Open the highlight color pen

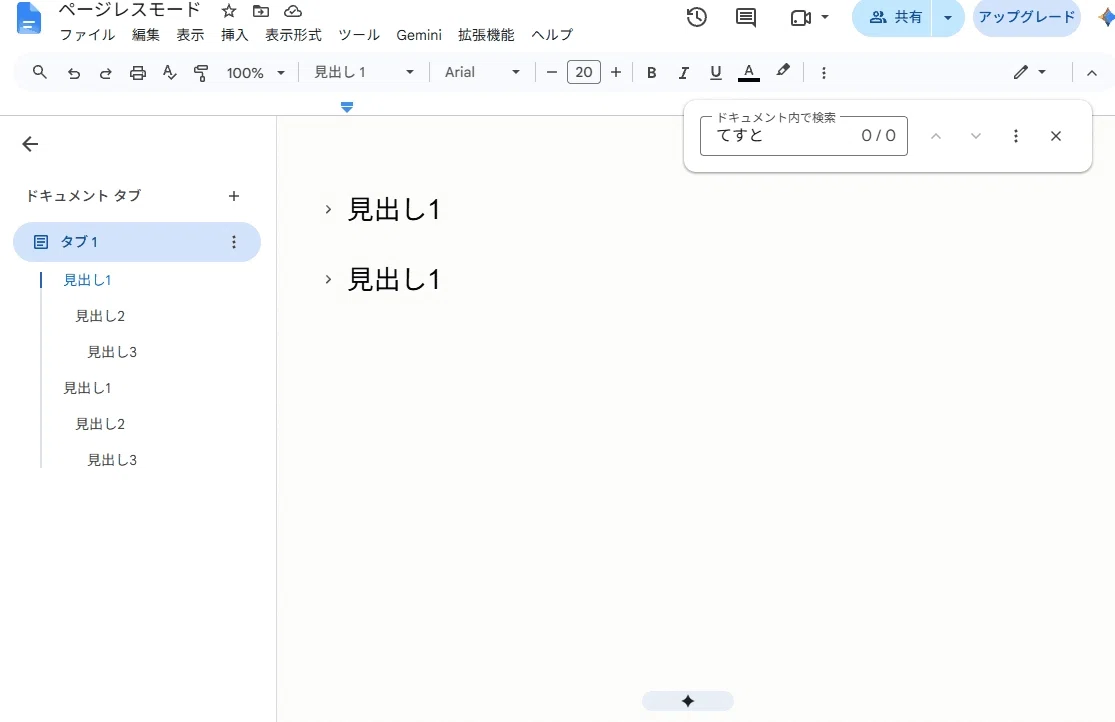point(783,70)
